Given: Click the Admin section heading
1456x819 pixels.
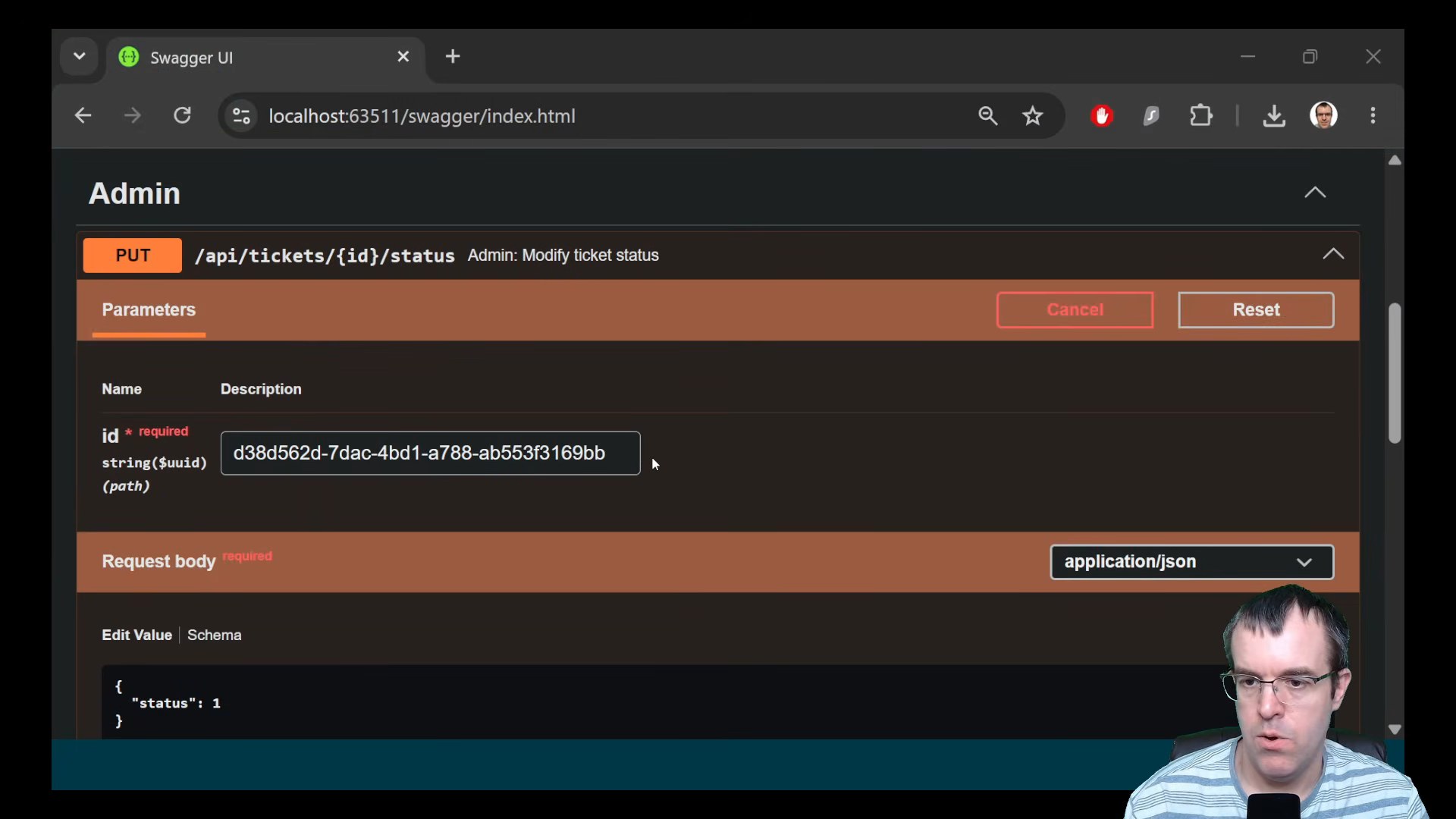Looking at the screenshot, I should coord(134,193).
